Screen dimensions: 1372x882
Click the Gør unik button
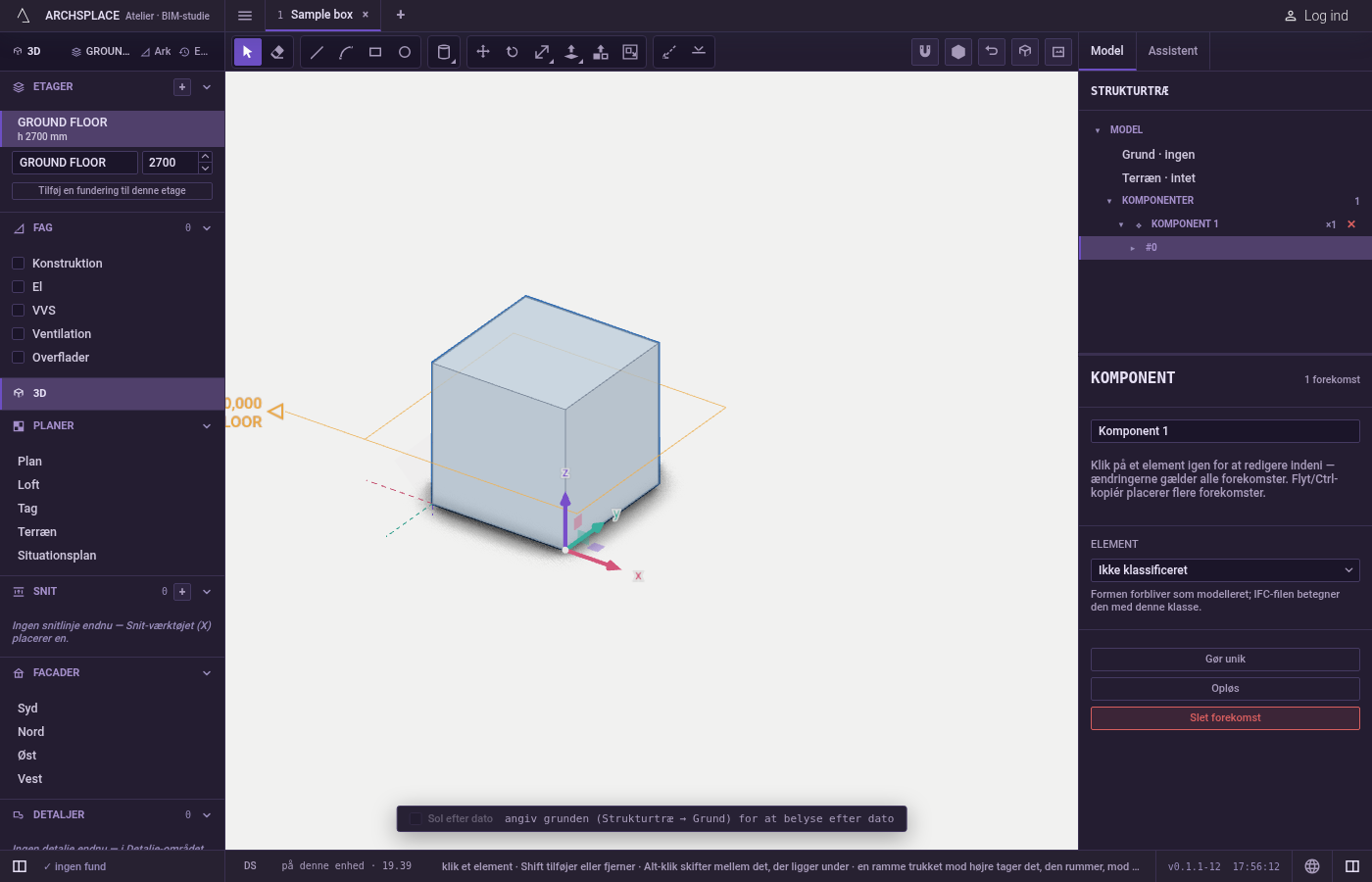(1225, 660)
